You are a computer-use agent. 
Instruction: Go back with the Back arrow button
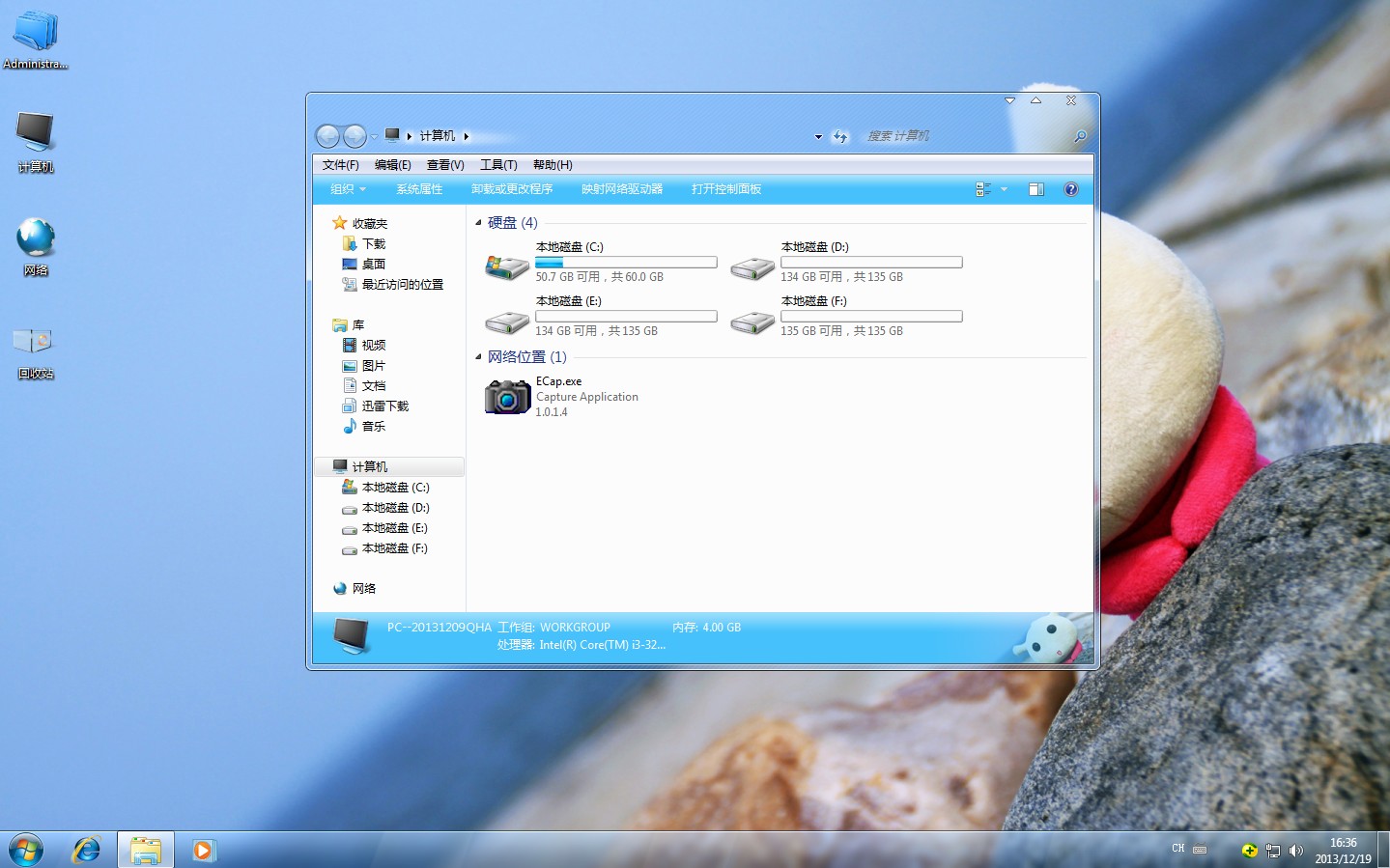[327, 136]
